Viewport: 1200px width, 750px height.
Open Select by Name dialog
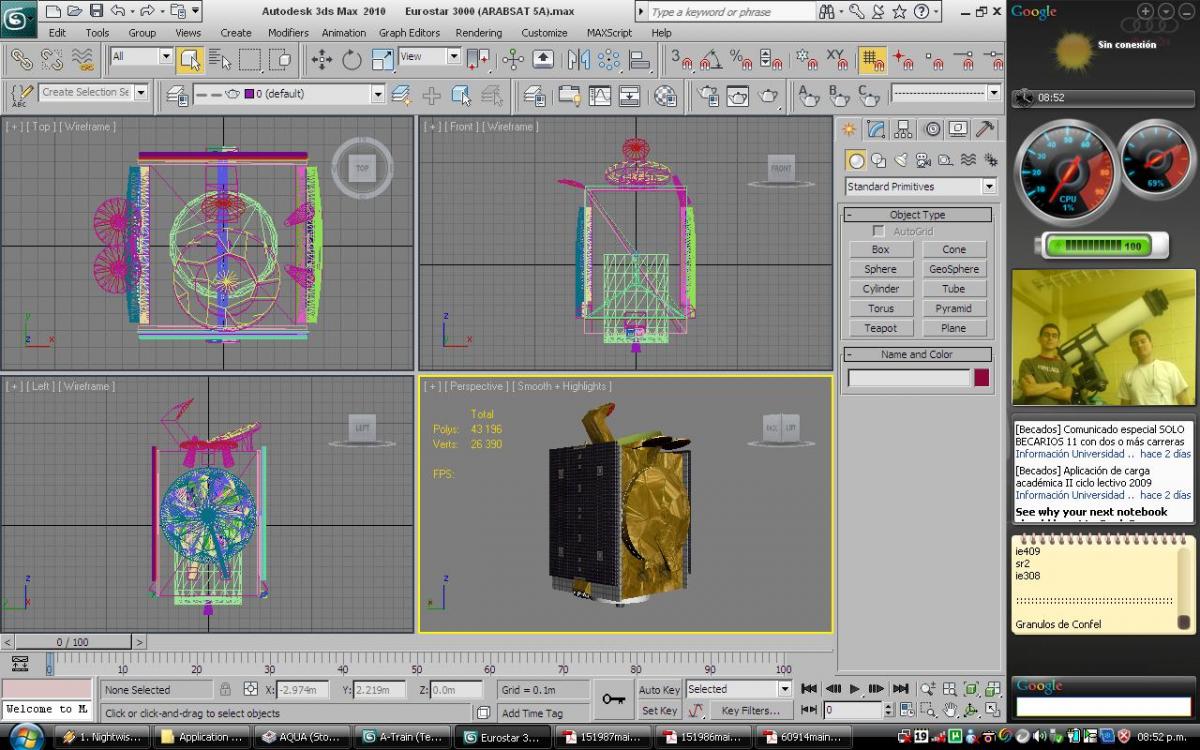coord(220,59)
